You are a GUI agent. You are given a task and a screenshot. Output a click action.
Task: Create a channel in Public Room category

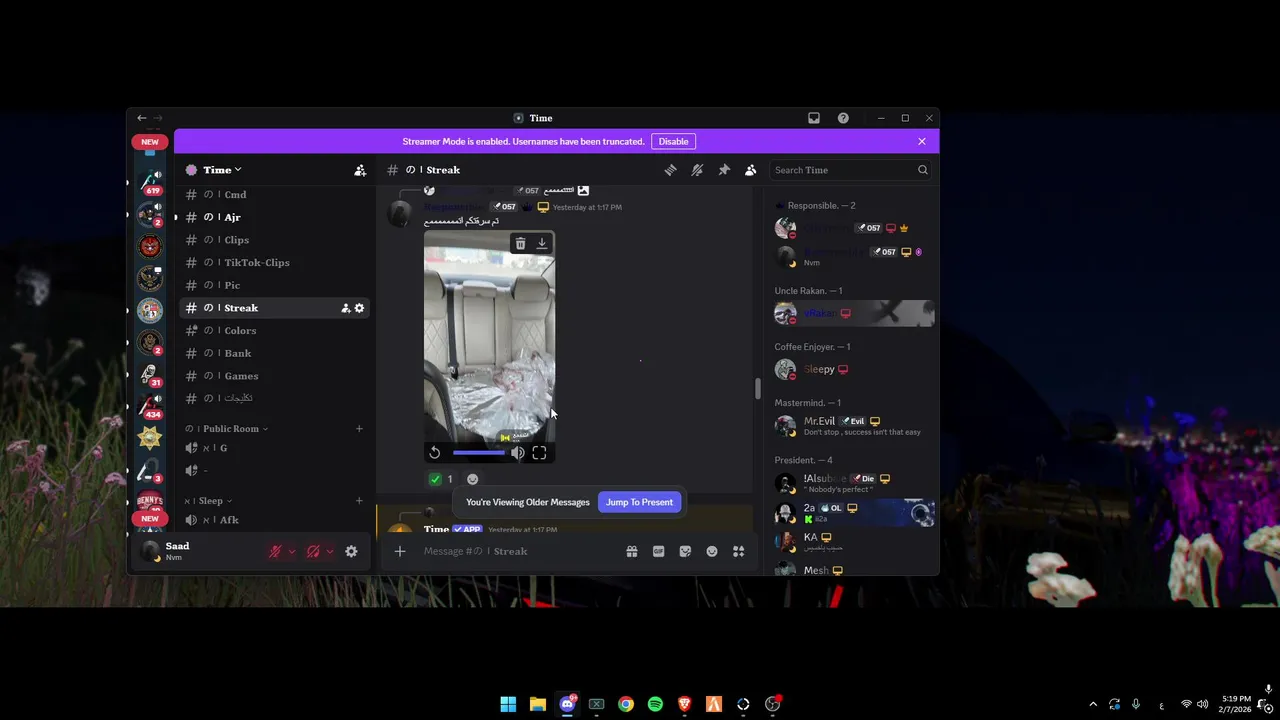359,429
